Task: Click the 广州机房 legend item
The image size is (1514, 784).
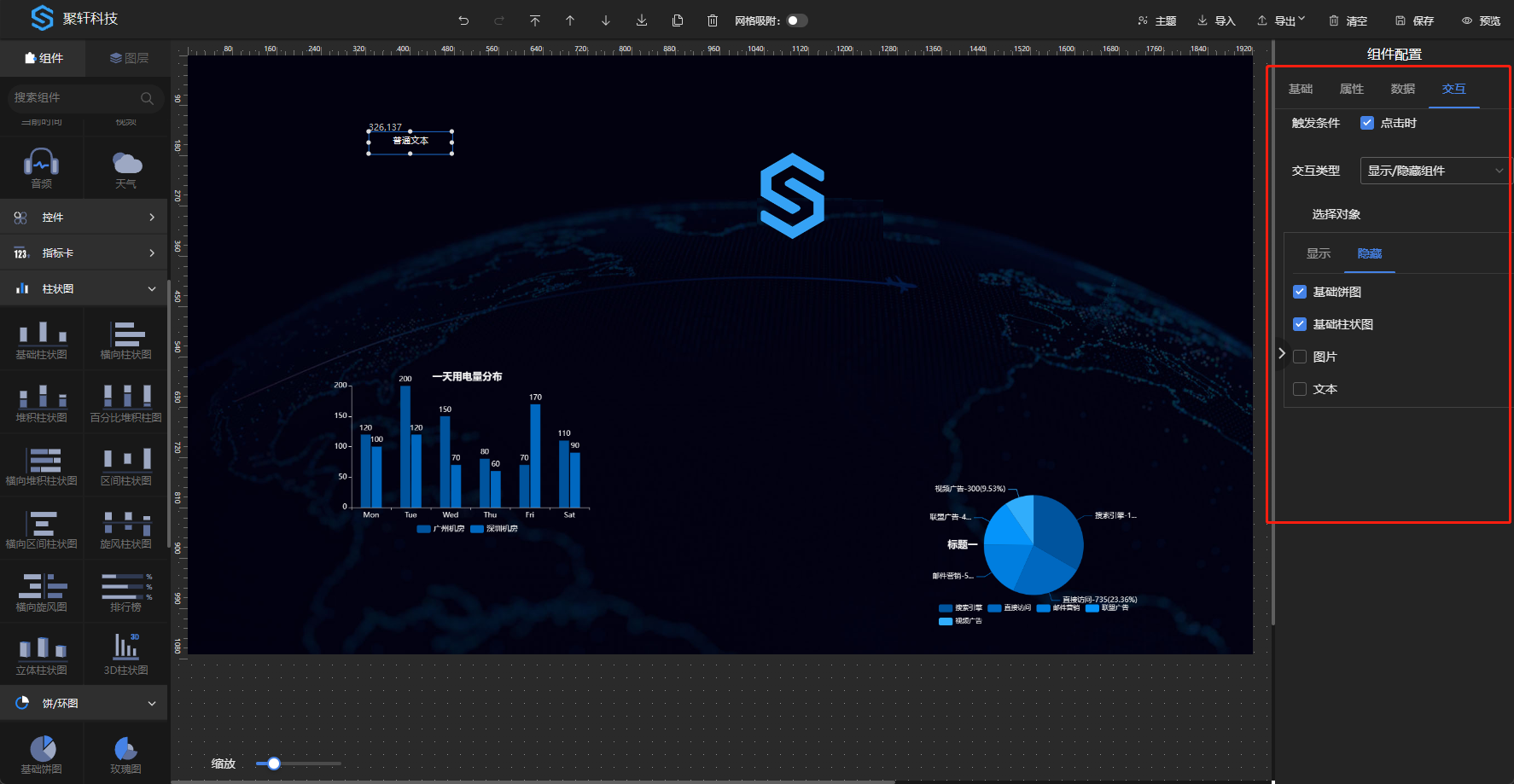Action: tap(440, 529)
